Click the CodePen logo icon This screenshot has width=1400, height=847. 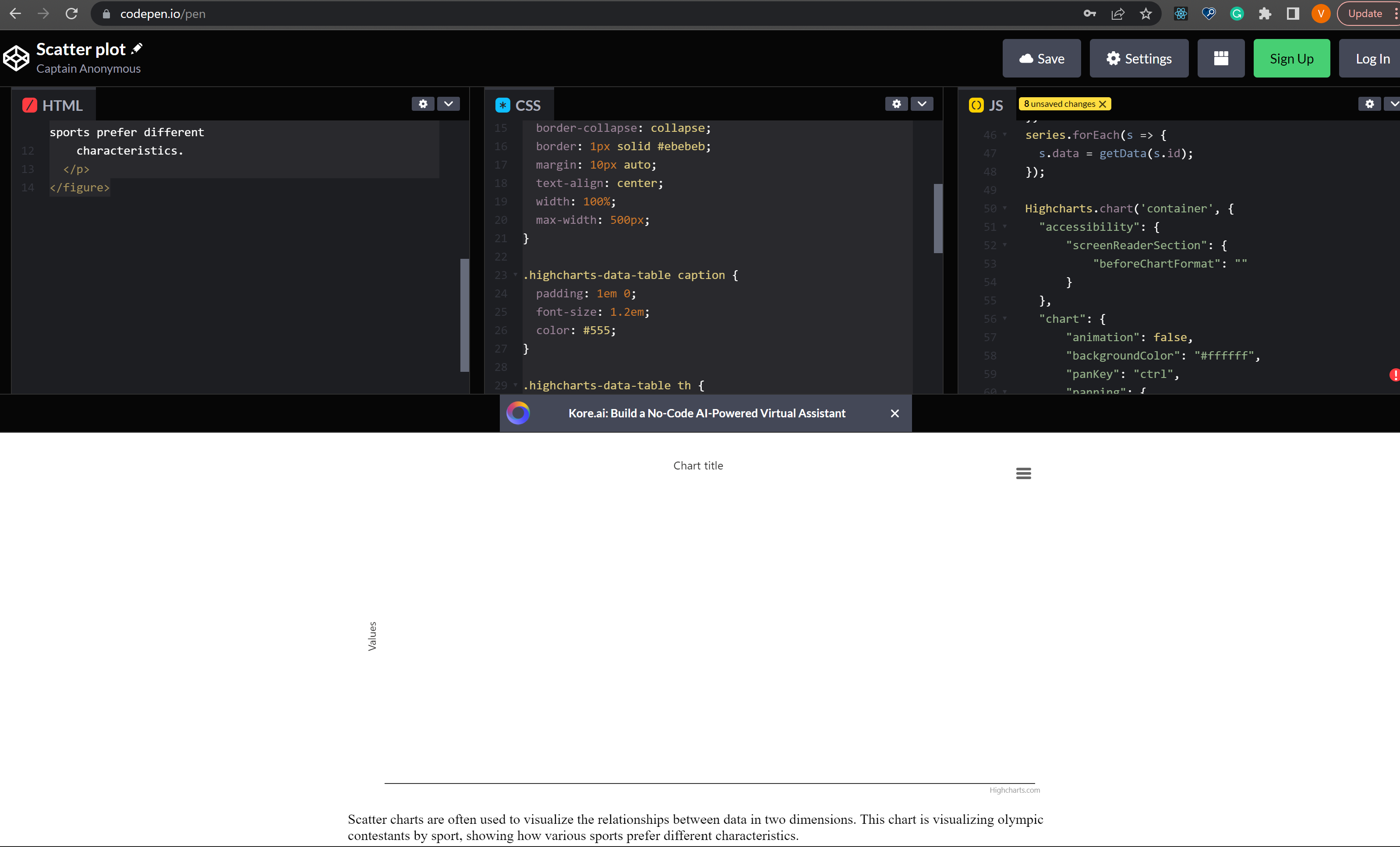click(x=16, y=58)
